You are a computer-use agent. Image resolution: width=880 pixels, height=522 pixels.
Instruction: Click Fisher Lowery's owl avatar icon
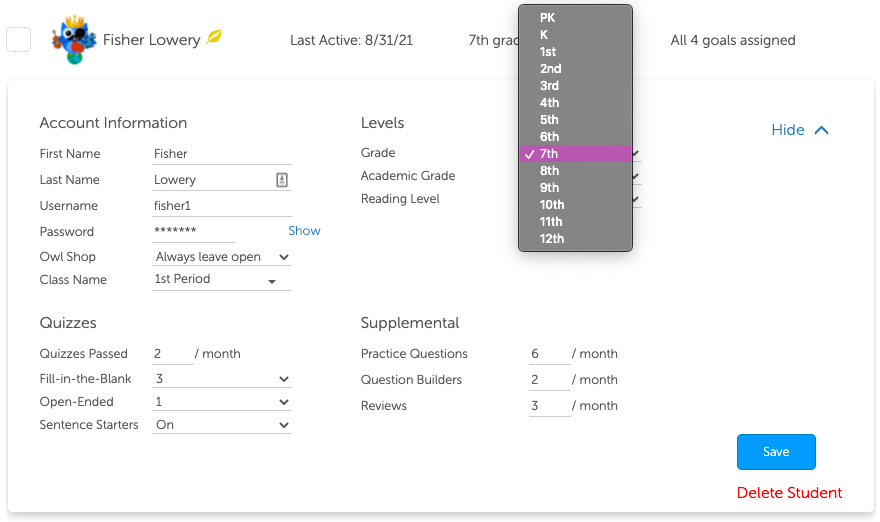click(x=74, y=40)
